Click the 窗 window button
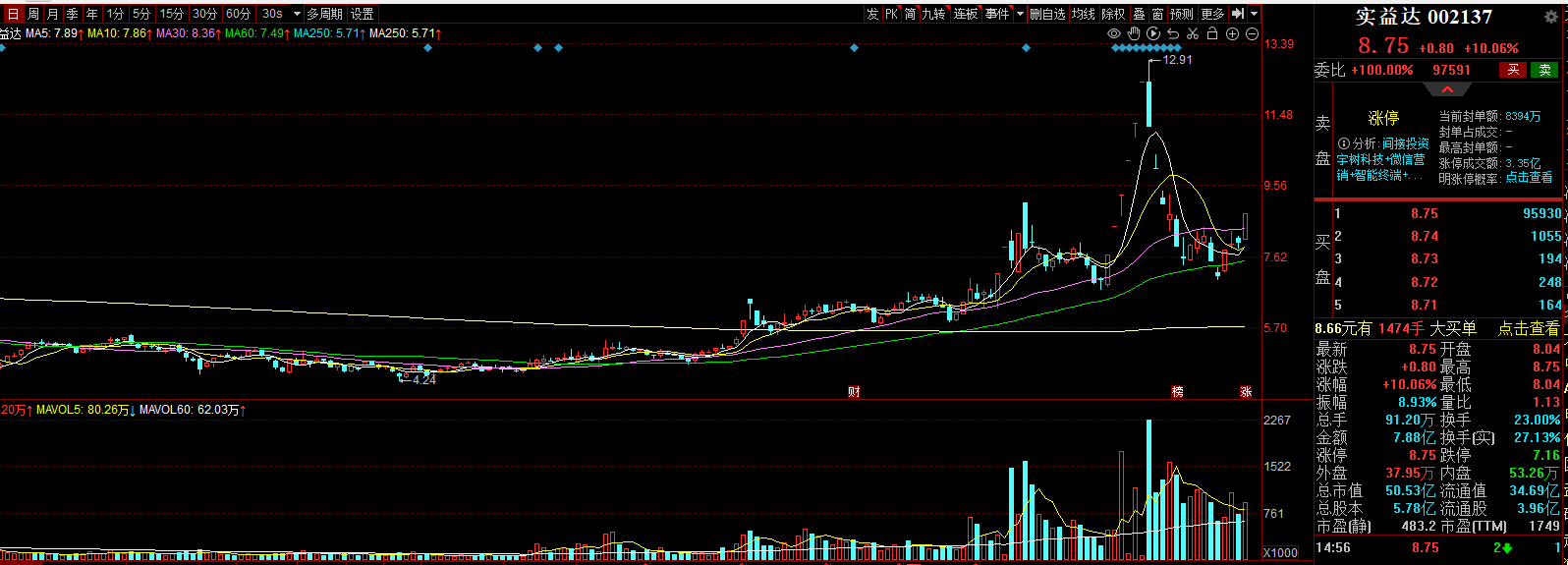Screen dimensions: 1568x565 1157,14
